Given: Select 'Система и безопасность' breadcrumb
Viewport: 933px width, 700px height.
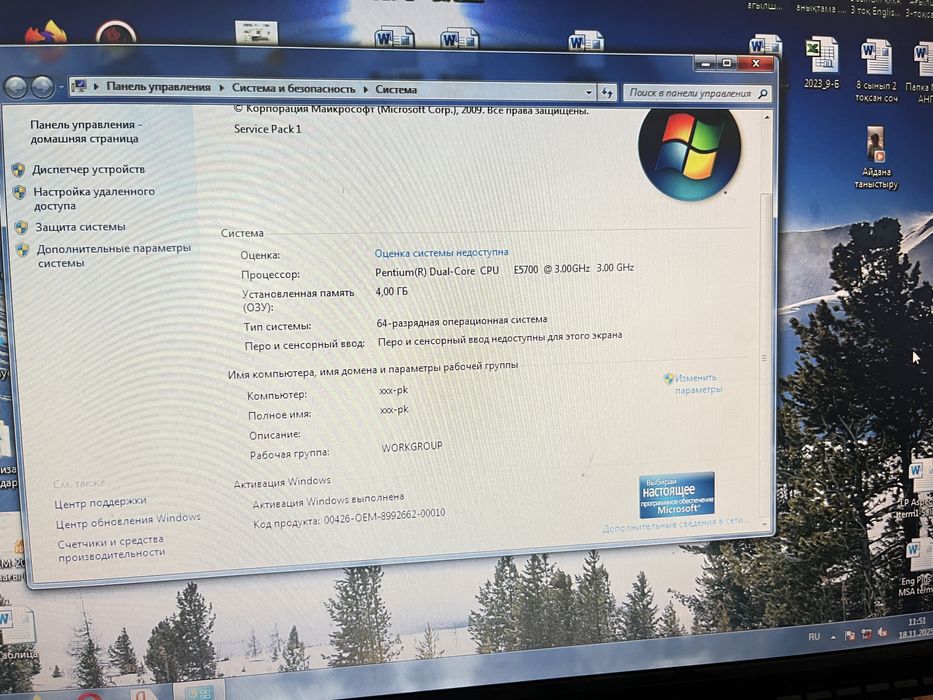Looking at the screenshot, I should 293,89.
